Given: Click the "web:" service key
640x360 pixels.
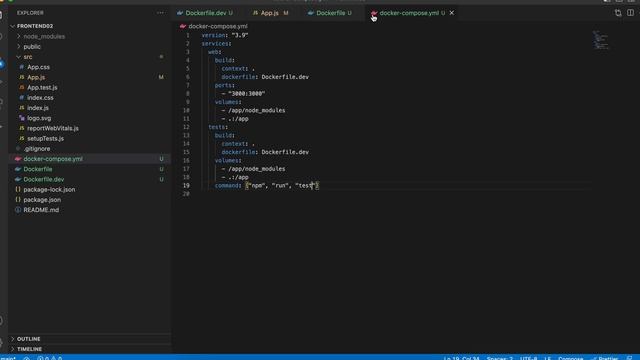Looking at the screenshot, I should tap(215, 52).
